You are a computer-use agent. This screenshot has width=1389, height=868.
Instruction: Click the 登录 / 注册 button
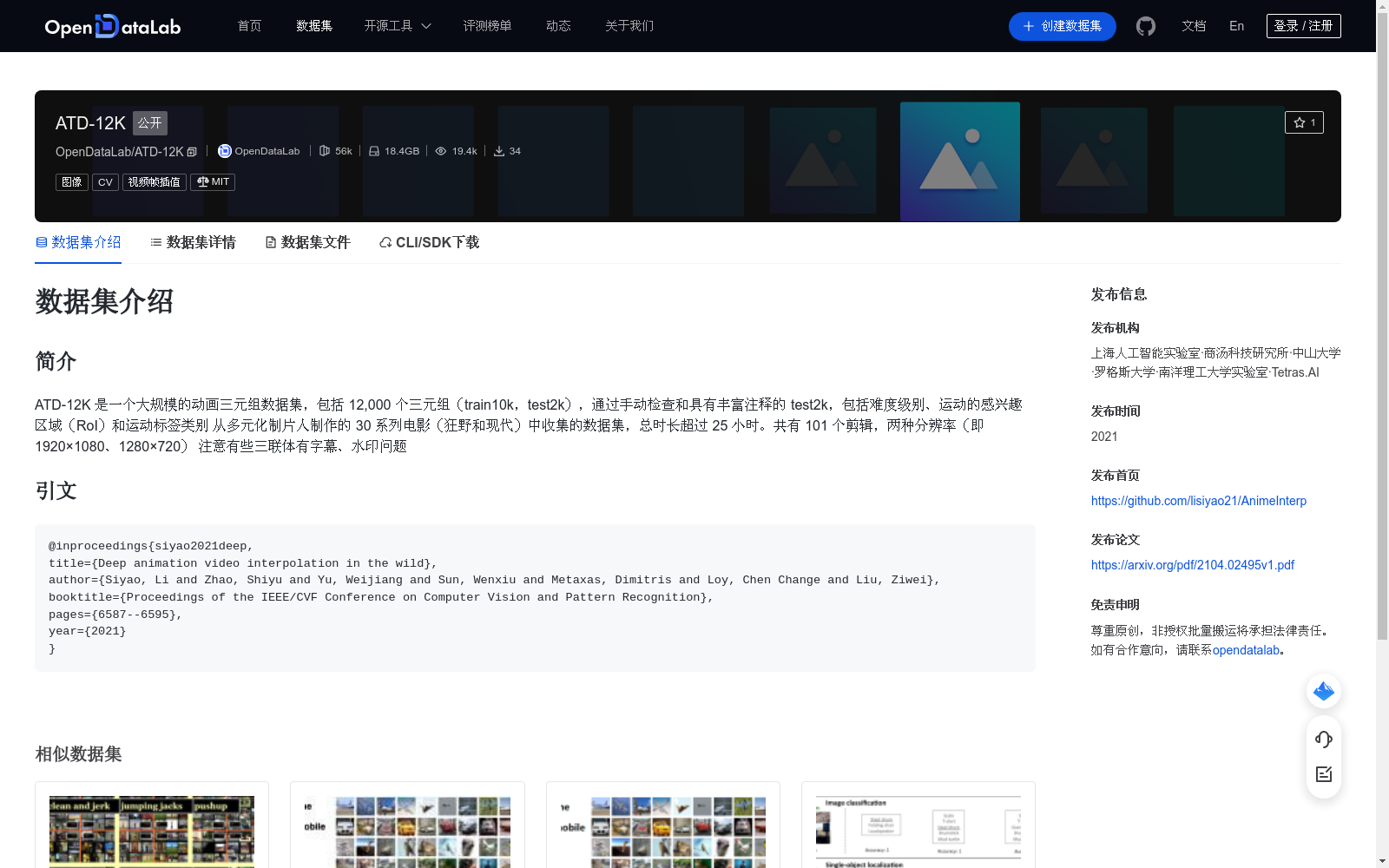coord(1303,26)
